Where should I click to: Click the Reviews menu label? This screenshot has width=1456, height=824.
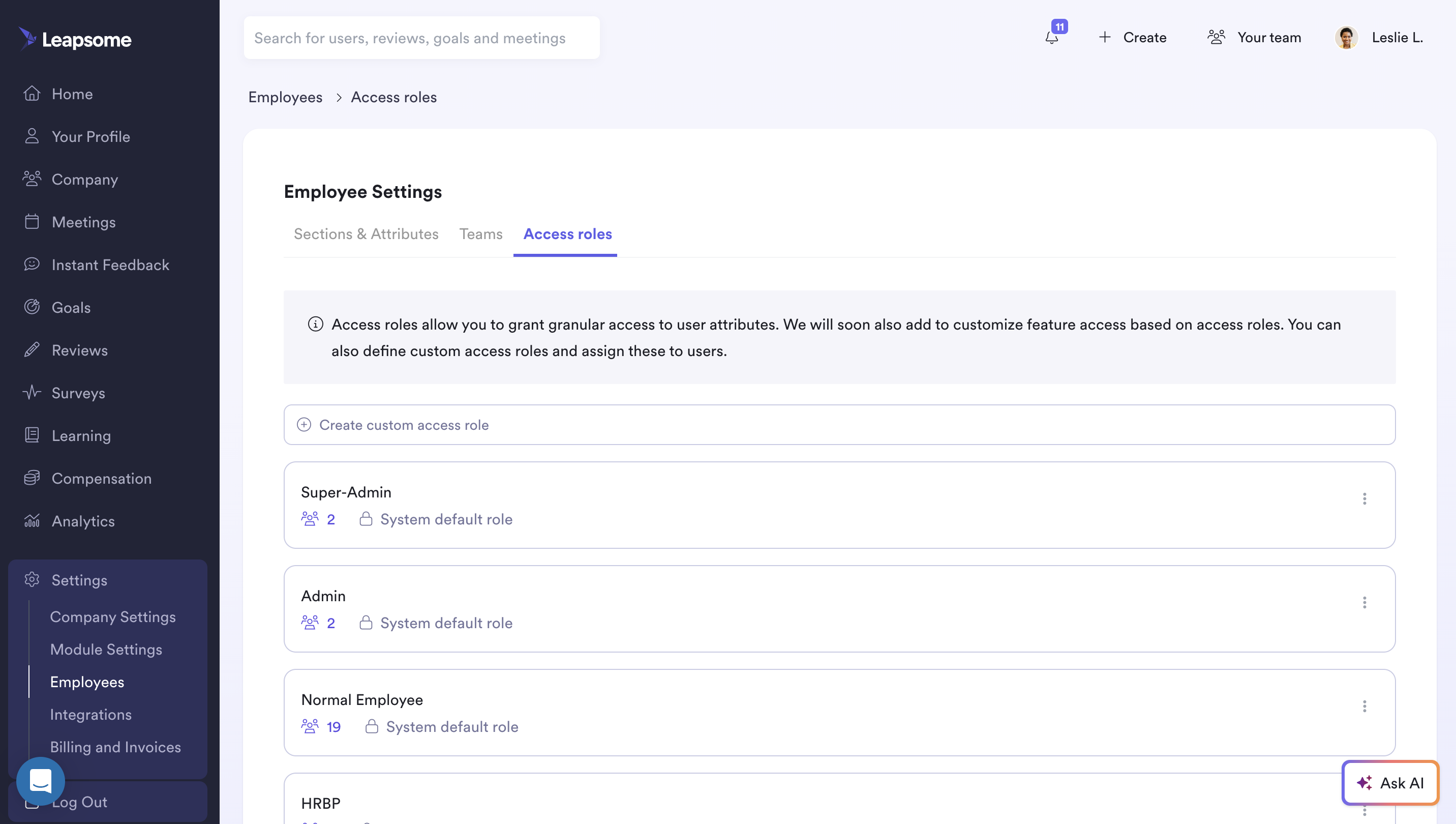[80, 350]
